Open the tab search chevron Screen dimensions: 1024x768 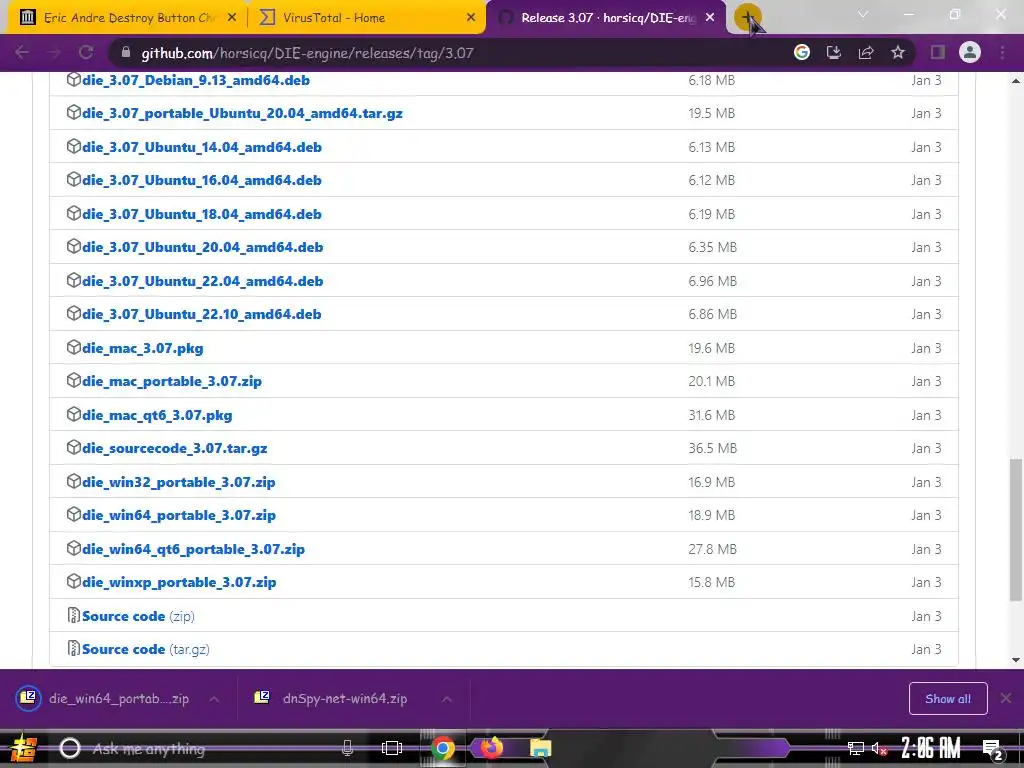(863, 14)
